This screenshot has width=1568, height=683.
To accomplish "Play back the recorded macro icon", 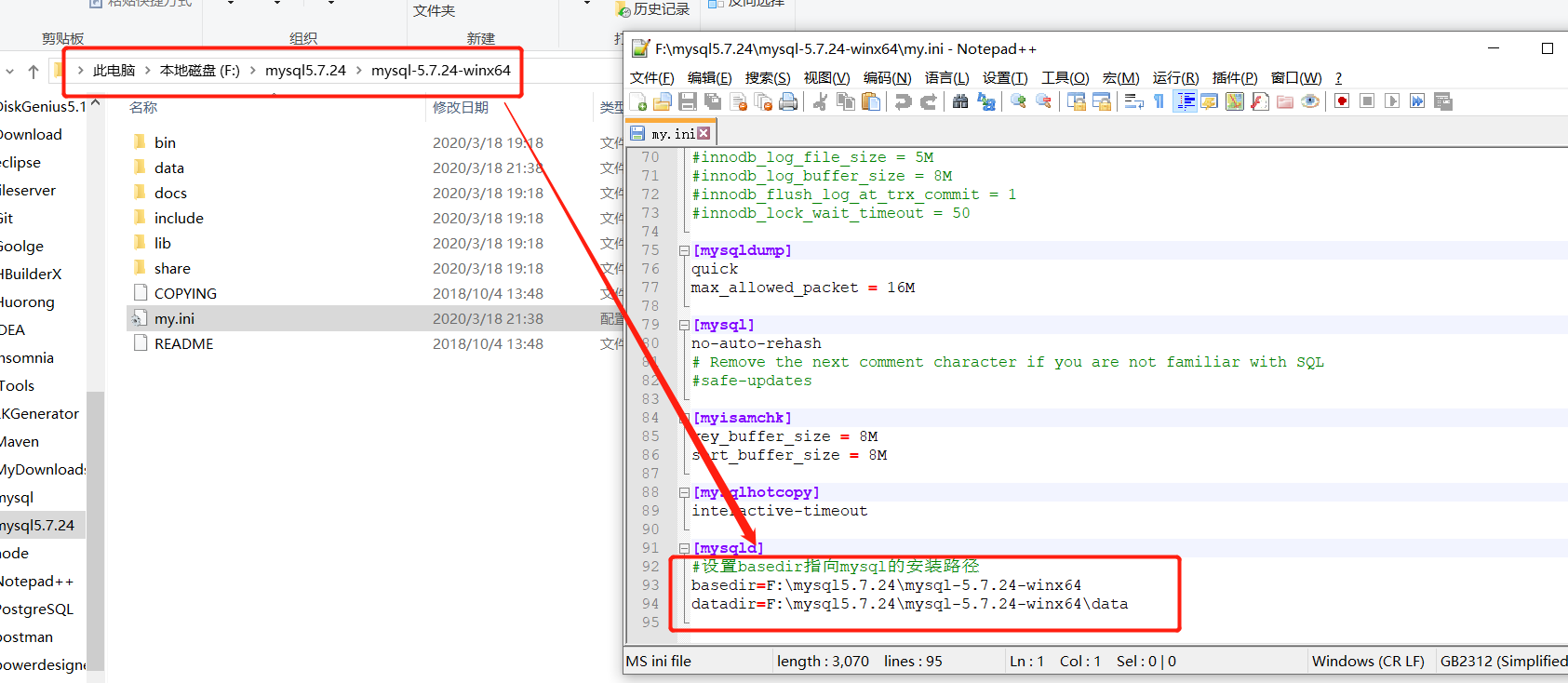I will [1392, 101].
